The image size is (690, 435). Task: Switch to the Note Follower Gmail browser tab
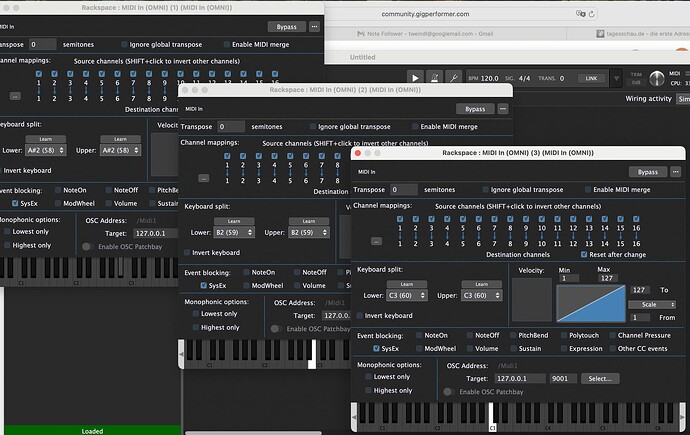(x=425, y=33)
